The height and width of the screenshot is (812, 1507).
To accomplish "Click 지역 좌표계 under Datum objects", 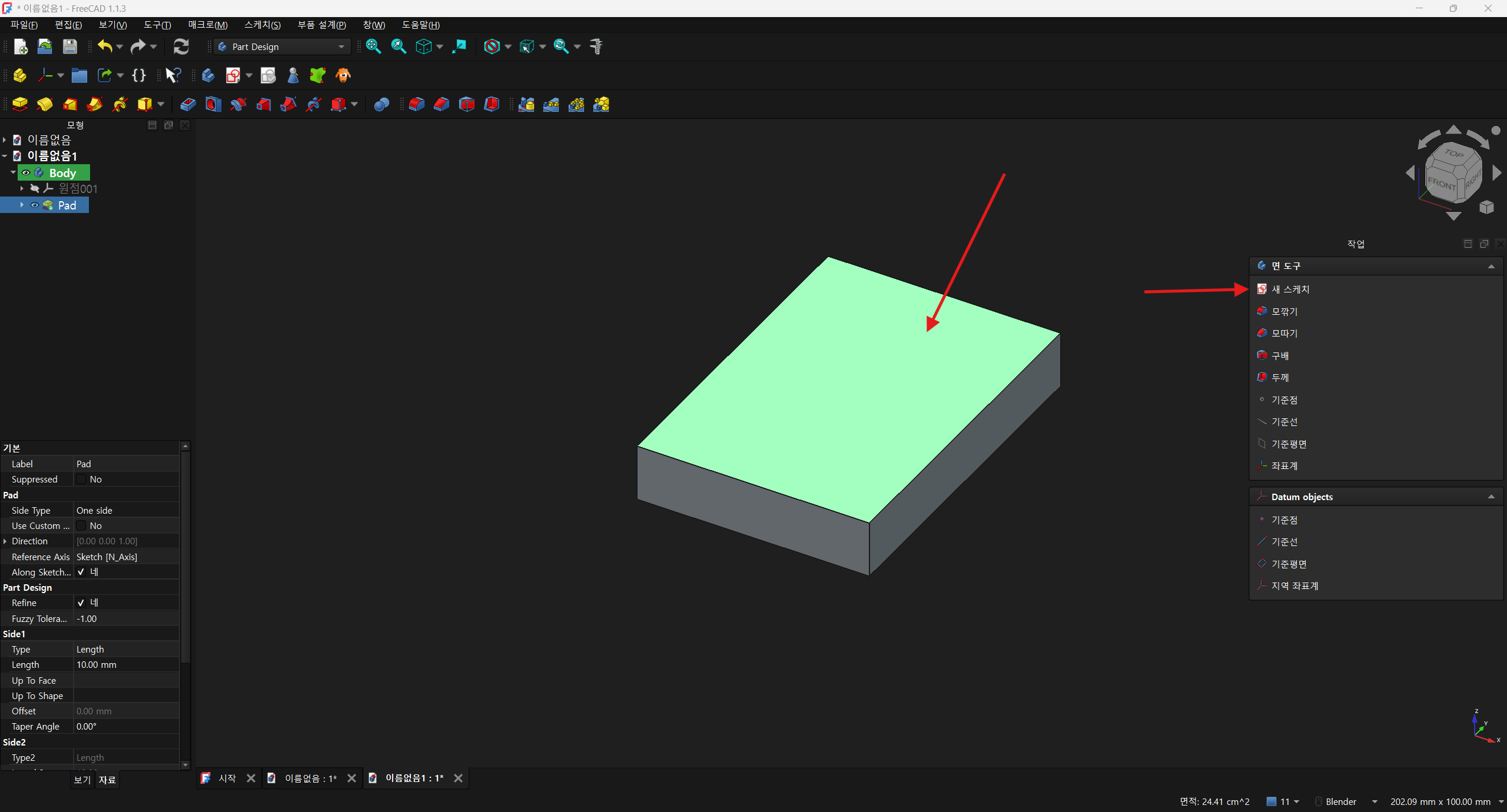I will (1294, 585).
